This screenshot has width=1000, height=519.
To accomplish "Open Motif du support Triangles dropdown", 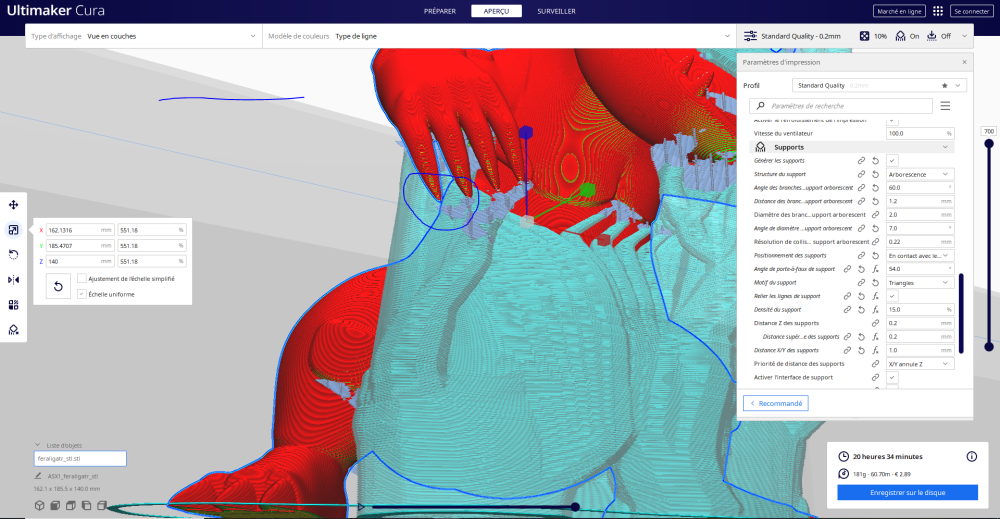I will click(x=920, y=282).
